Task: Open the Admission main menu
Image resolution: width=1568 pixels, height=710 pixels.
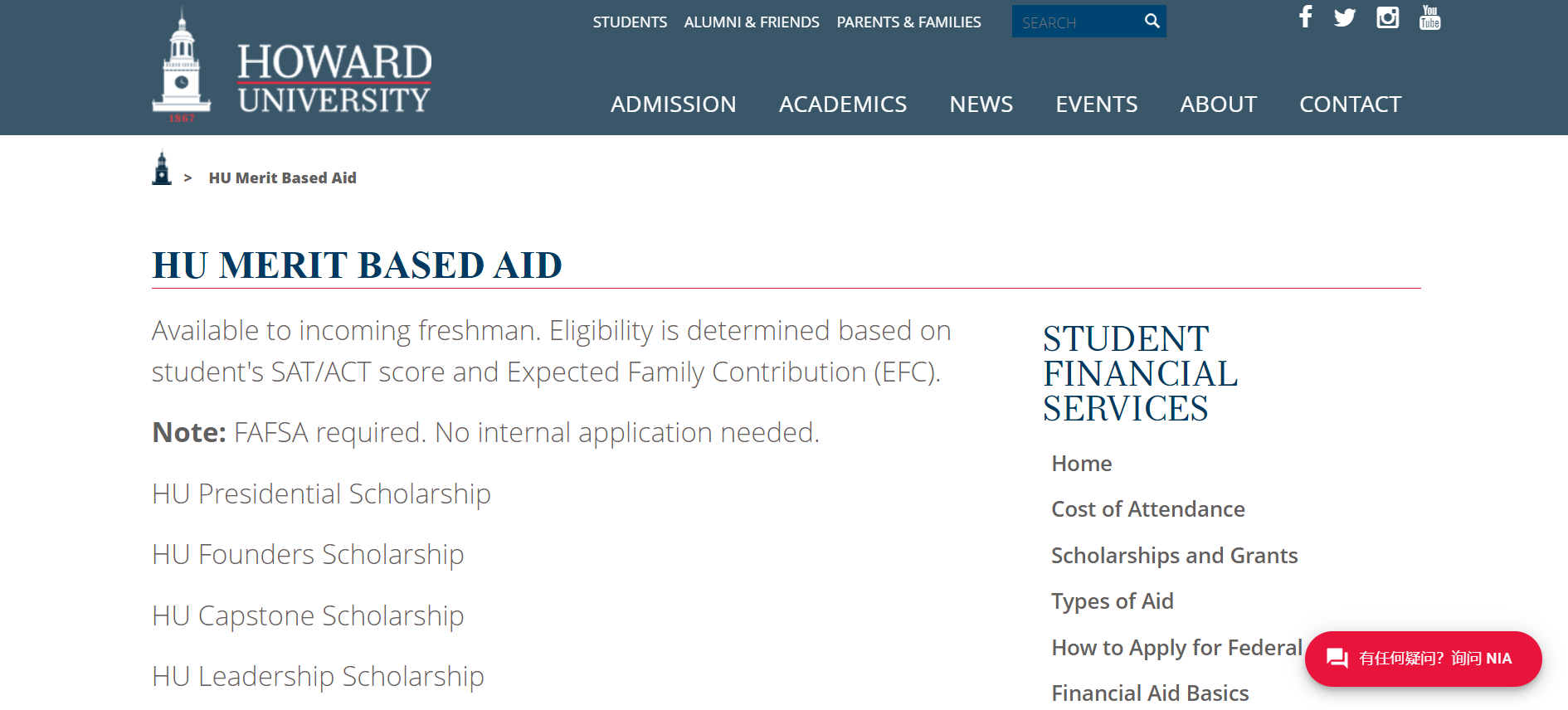Action: (x=673, y=105)
